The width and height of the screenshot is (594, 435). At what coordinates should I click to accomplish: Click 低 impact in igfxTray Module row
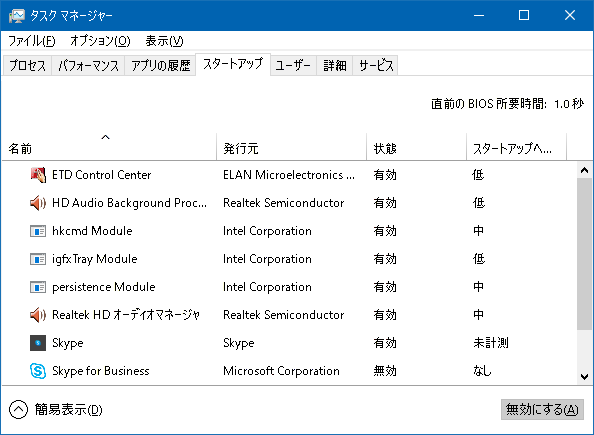point(478,259)
